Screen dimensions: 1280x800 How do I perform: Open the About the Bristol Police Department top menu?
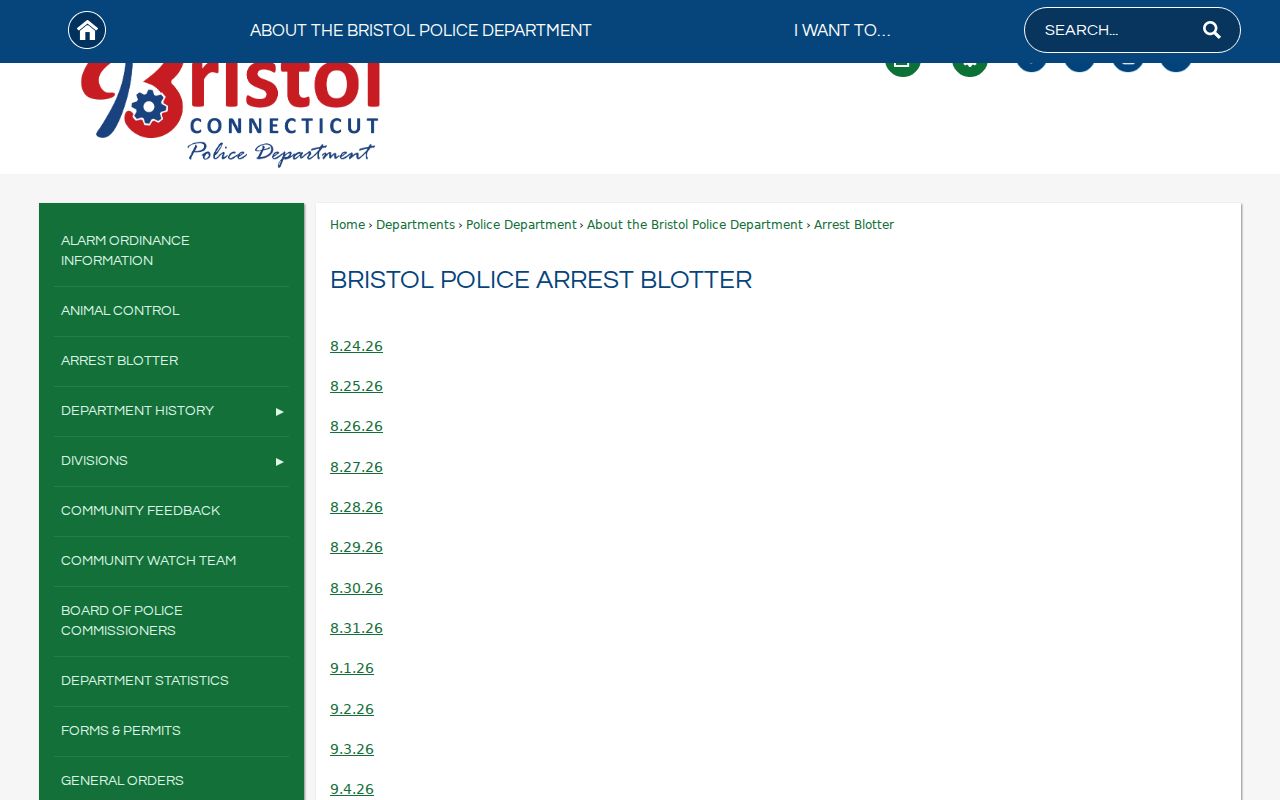pos(421,31)
